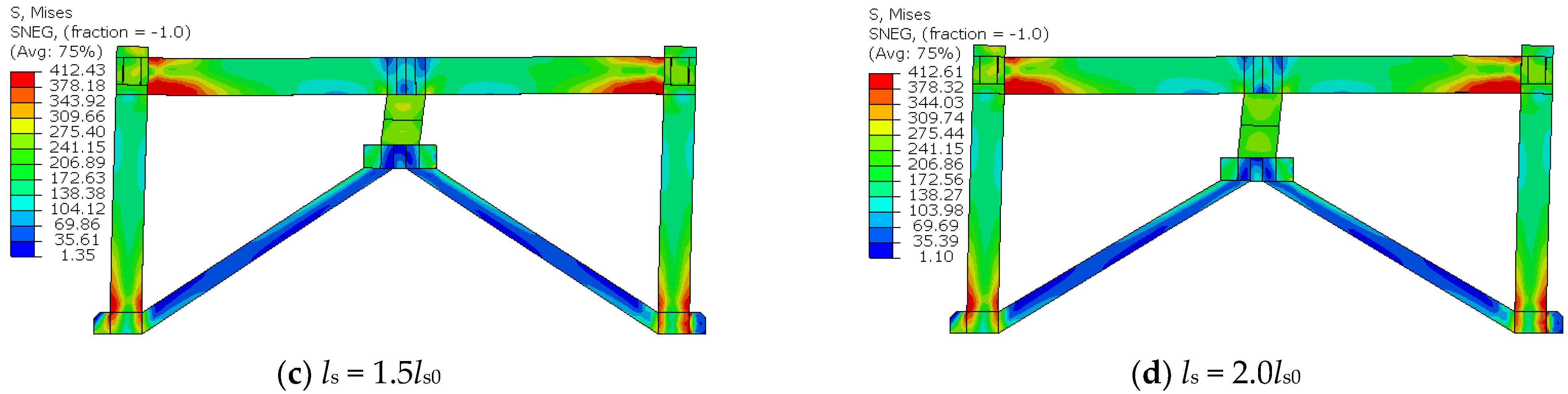Image resolution: width=1568 pixels, height=394 pixels.
Task: Click '(Avg: 75%)' in the right legend
Action: (x=915, y=54)
